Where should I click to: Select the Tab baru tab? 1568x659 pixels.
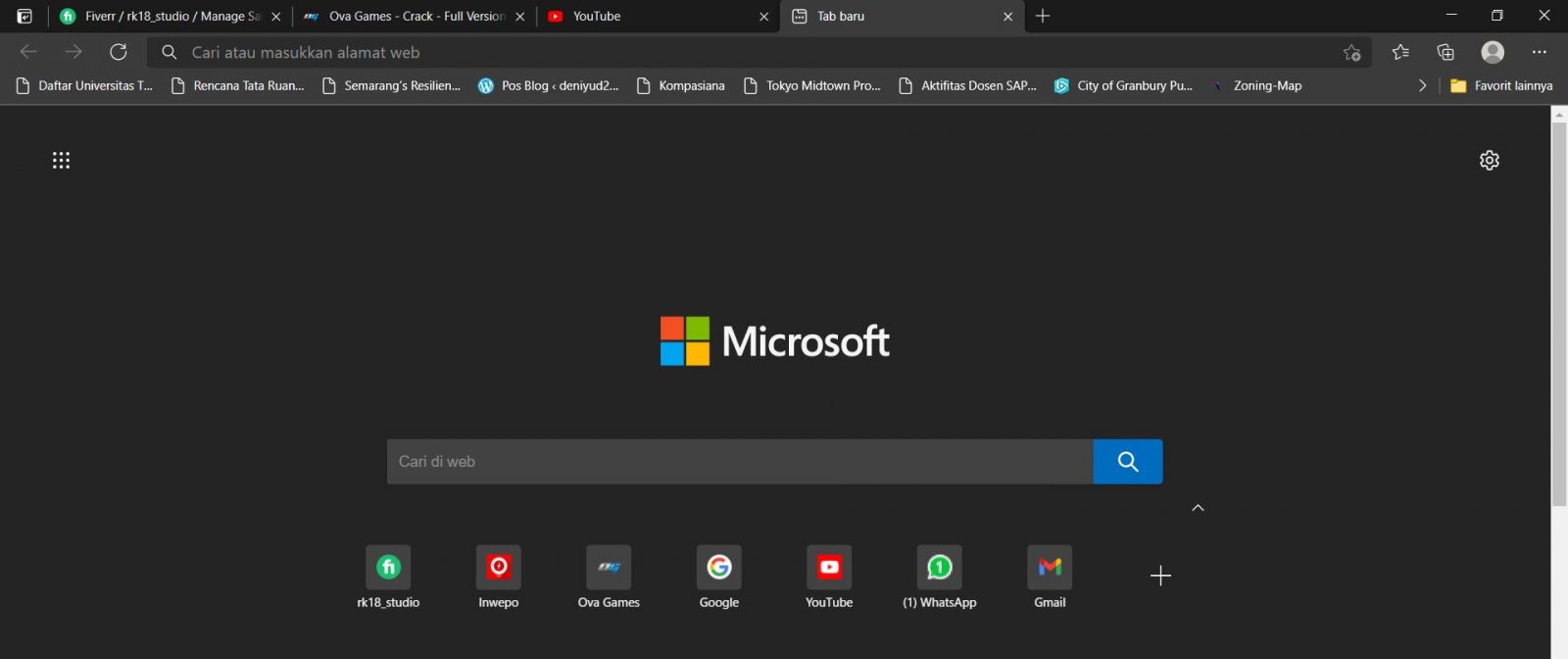pyautogui.click(x=903, y=17)
